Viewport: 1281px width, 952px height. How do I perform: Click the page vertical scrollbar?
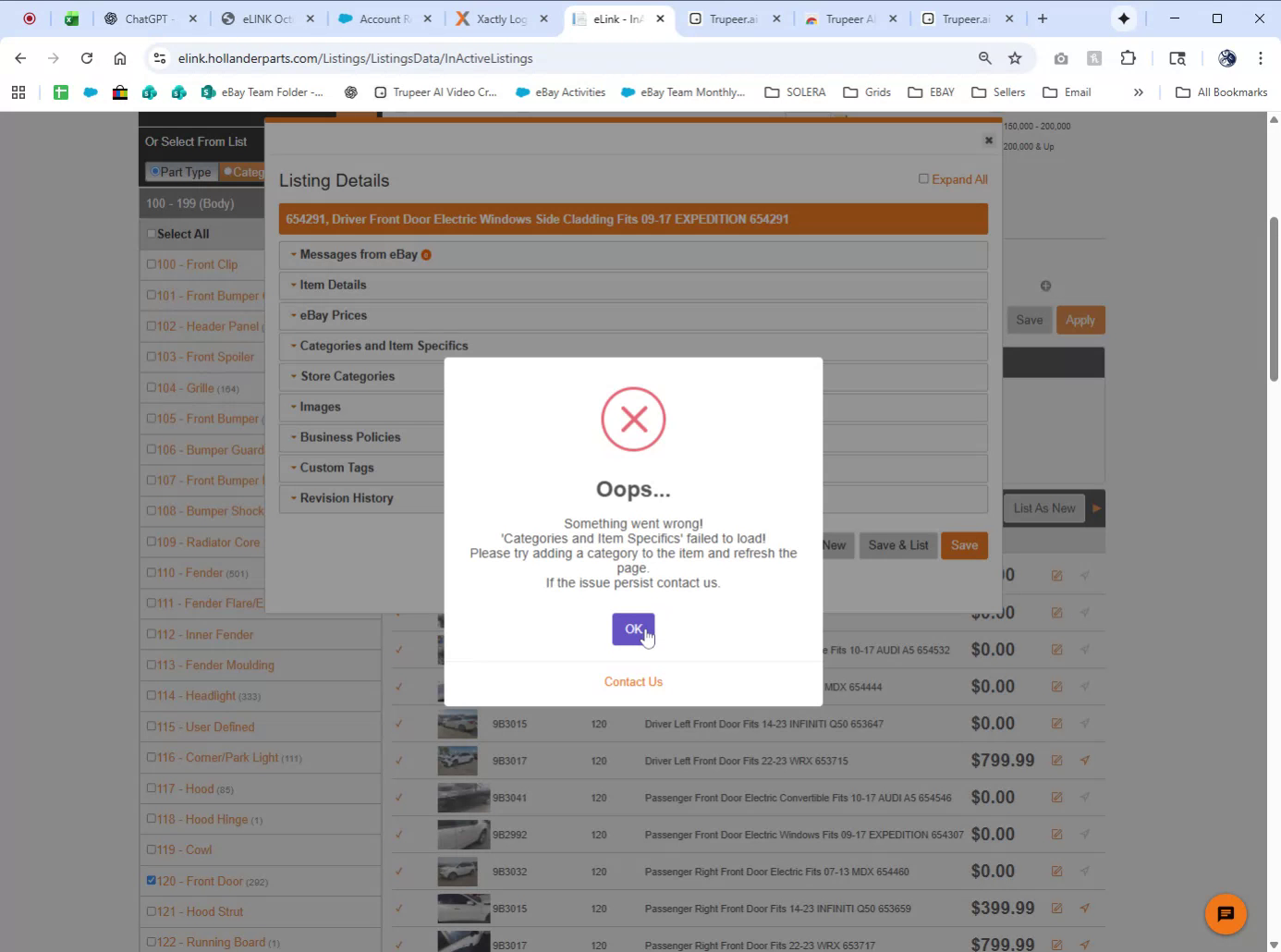1274,298
